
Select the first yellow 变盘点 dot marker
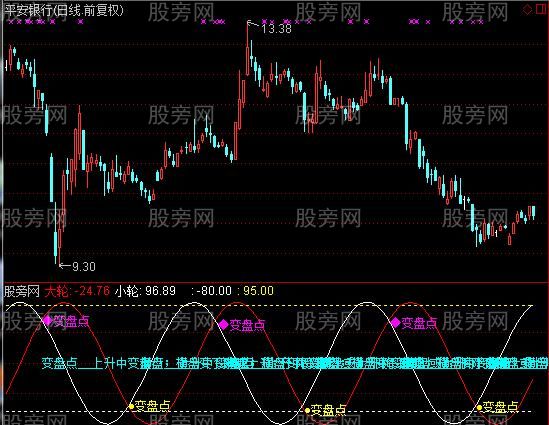coord(131,406)
